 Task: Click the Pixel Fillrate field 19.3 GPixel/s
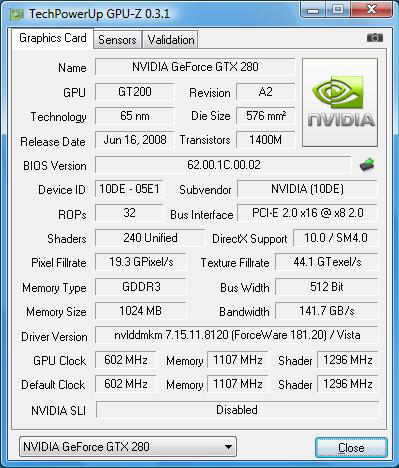coord(141,262)
